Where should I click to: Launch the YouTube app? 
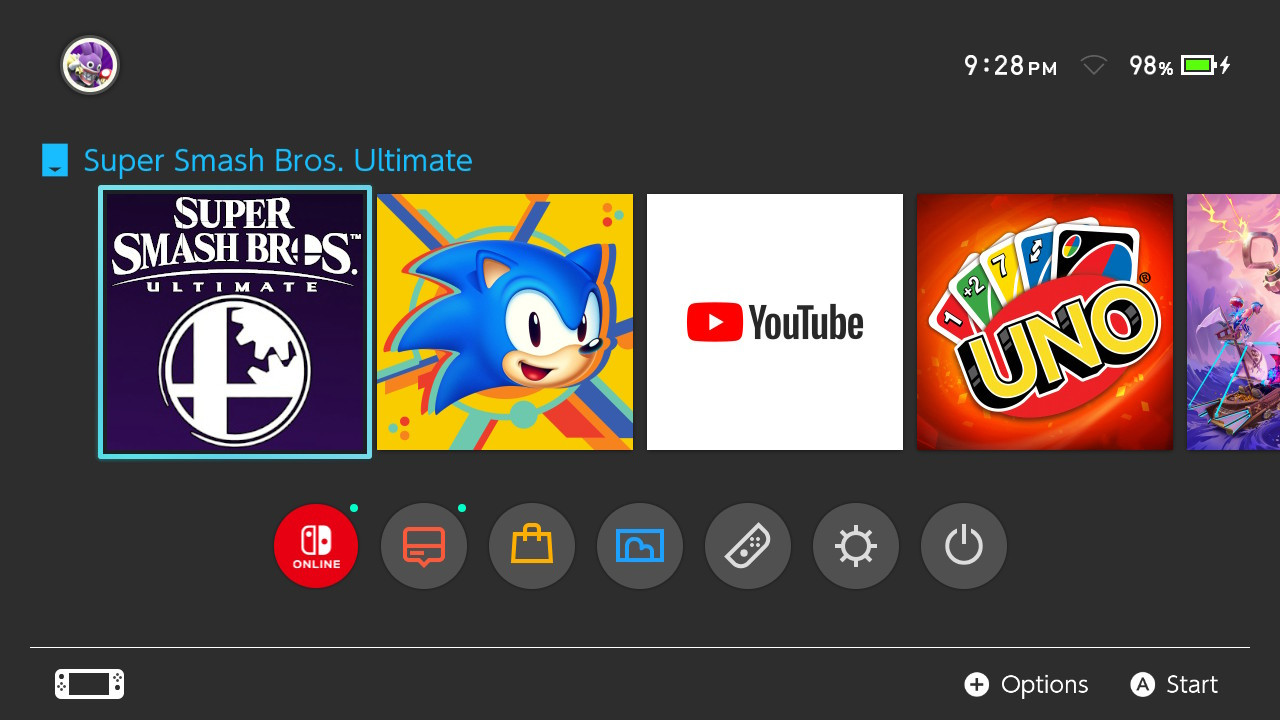[x=774, y=322]
